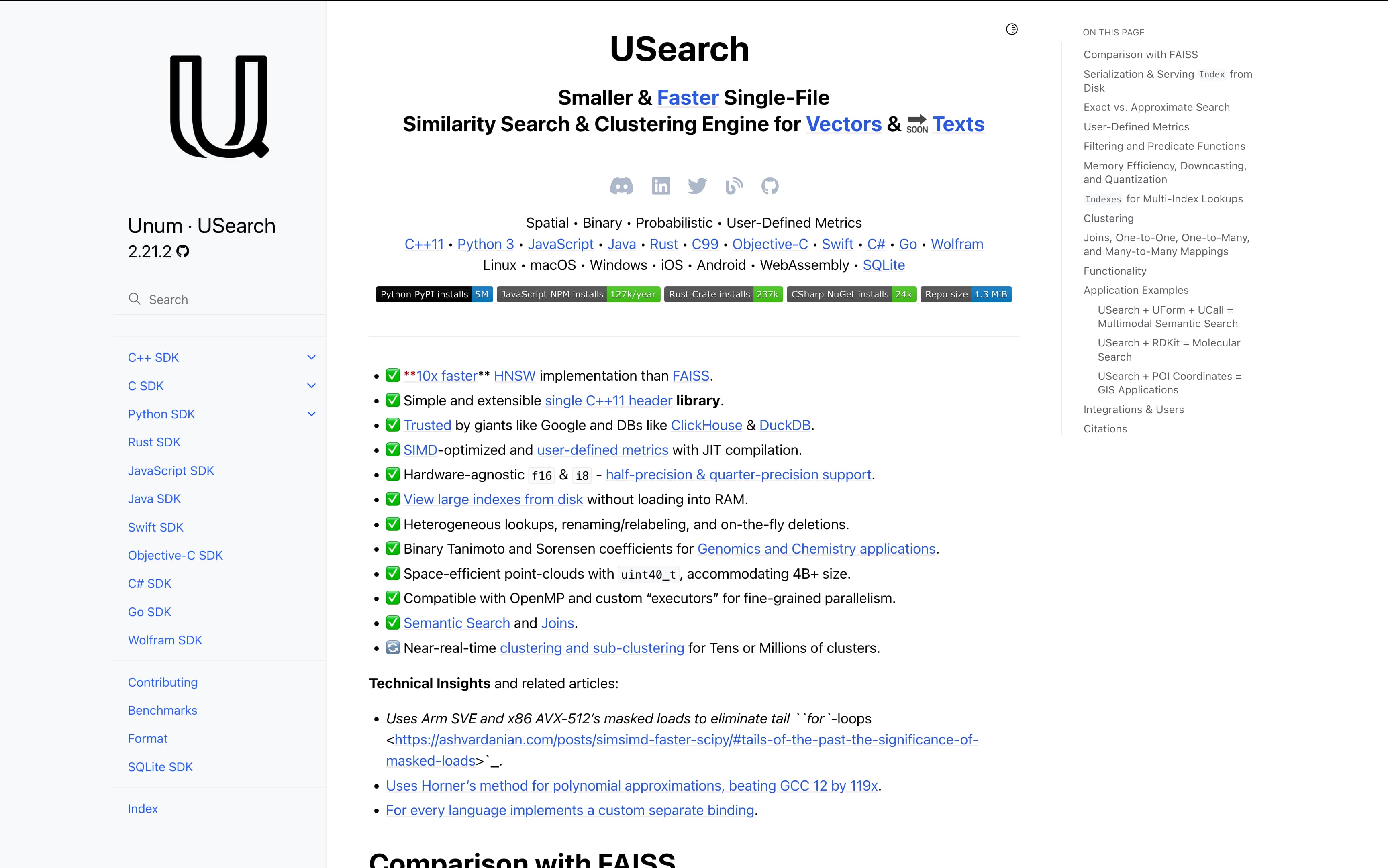The height and width of the screenshot is (868, 1388).
Task: Toggle dark mode with the contrast icon
Action: (x=1012, y=29)
